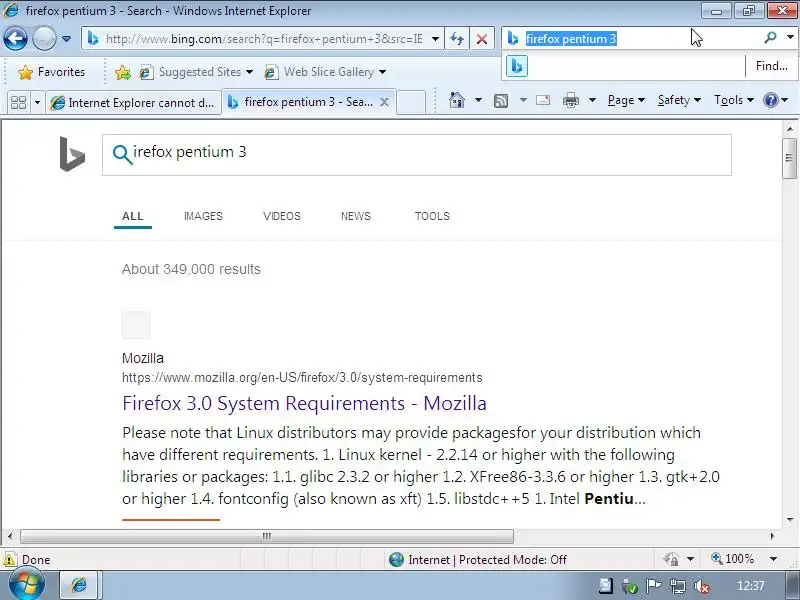Click the magnifier search button in toolbar

click(770, 37)
